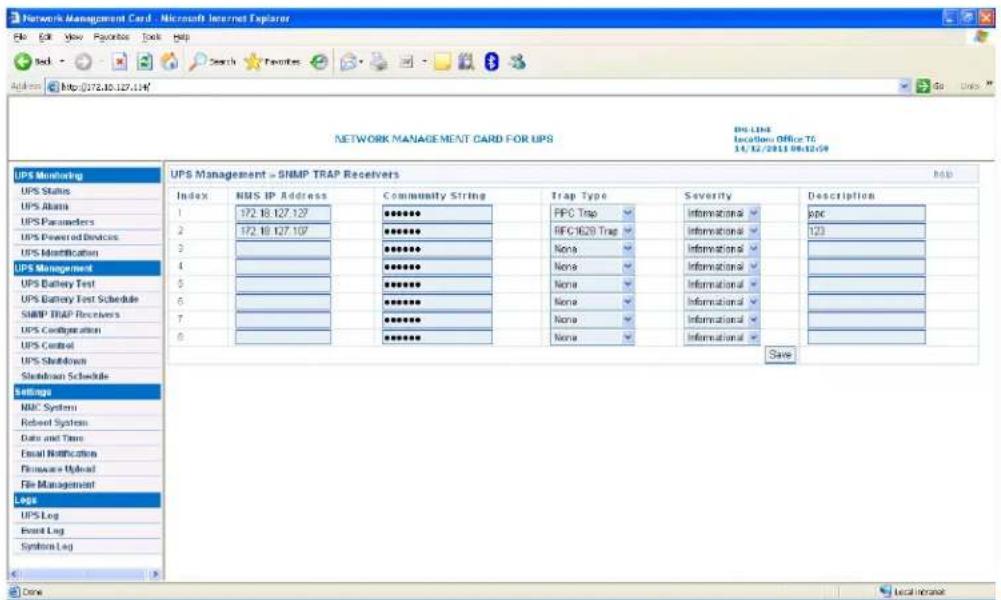The height and width of the screenshot is (600, 1001).
Task: Open NMC System settings link
Action: [49, 407]
